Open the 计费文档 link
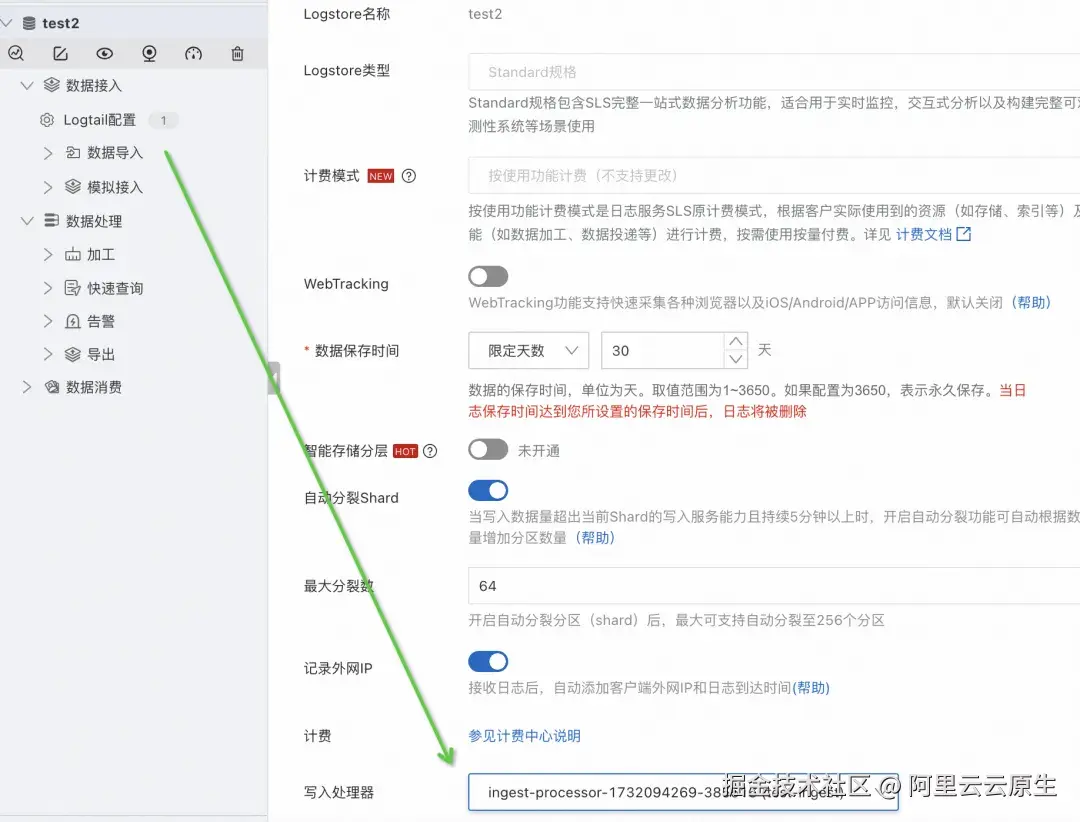 [x=925, y=234]
